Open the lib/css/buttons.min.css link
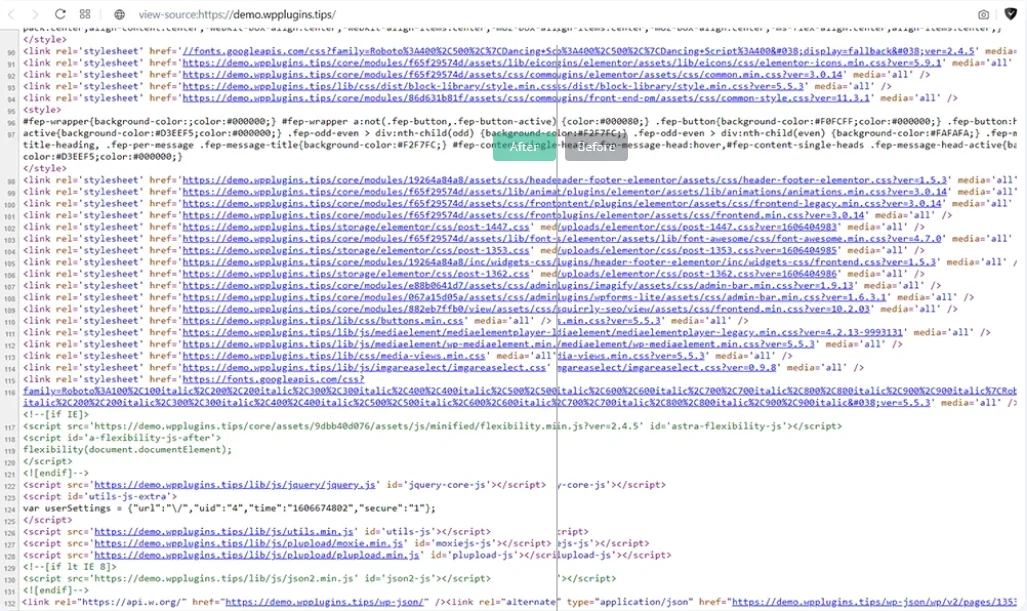The width and height of the screenshot is (1027, 611). [x=323, y=322]
